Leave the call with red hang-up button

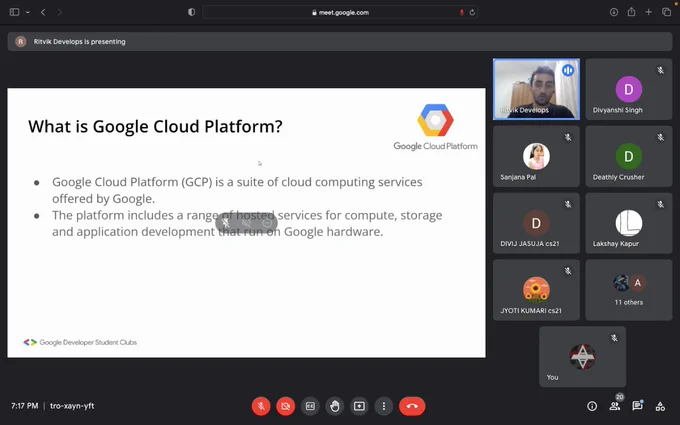pyautogui.click(x=412, y=406)
